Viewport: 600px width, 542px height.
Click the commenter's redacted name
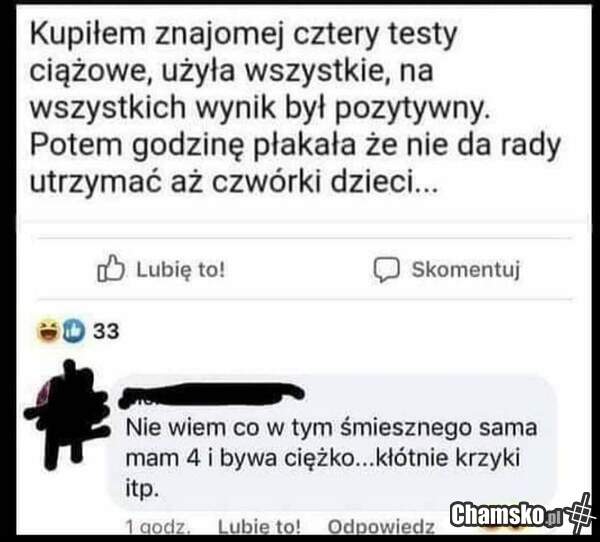pyautogui.click(x=211, y=395)
